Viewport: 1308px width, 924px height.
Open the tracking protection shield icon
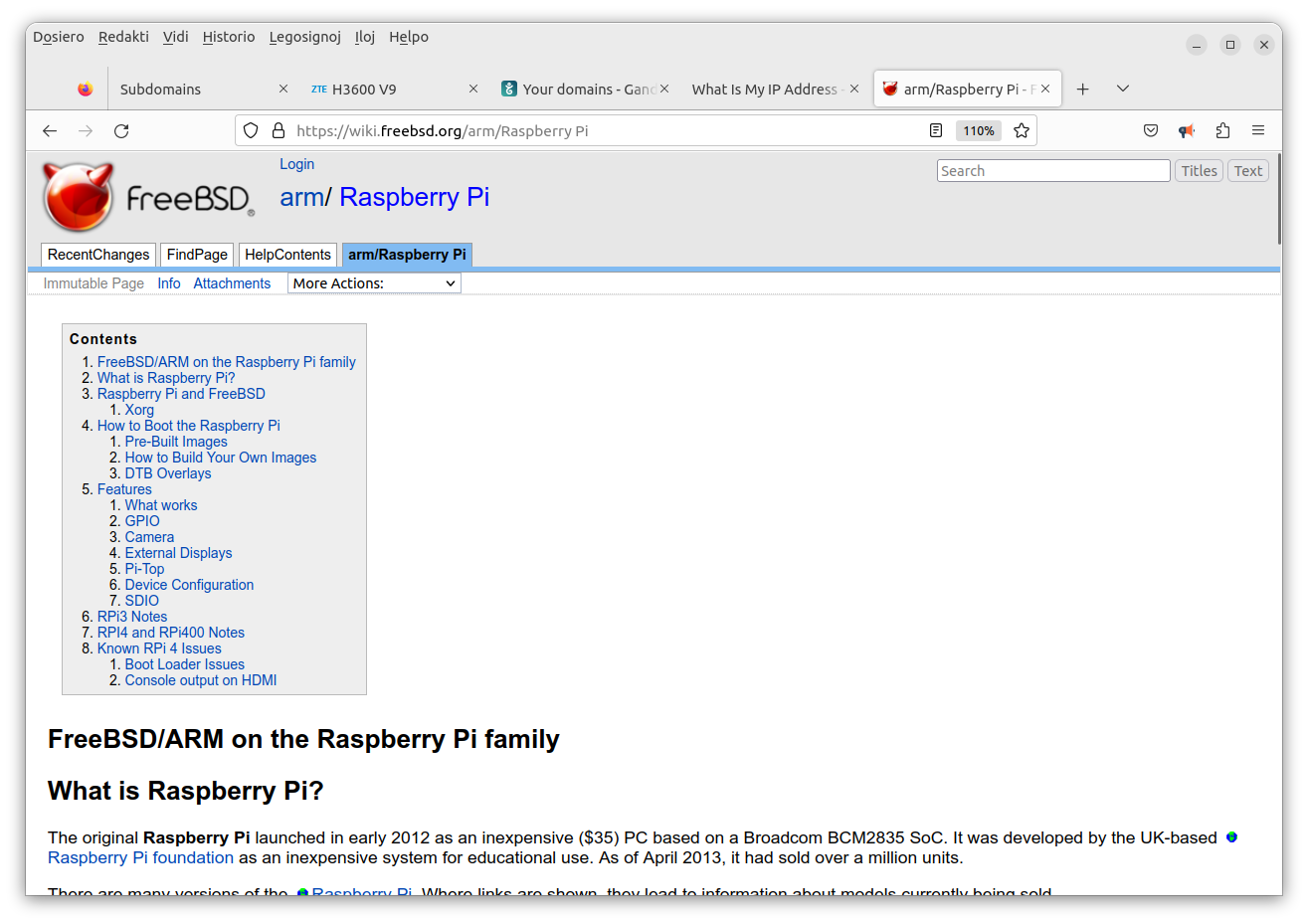tap(251, 130)
